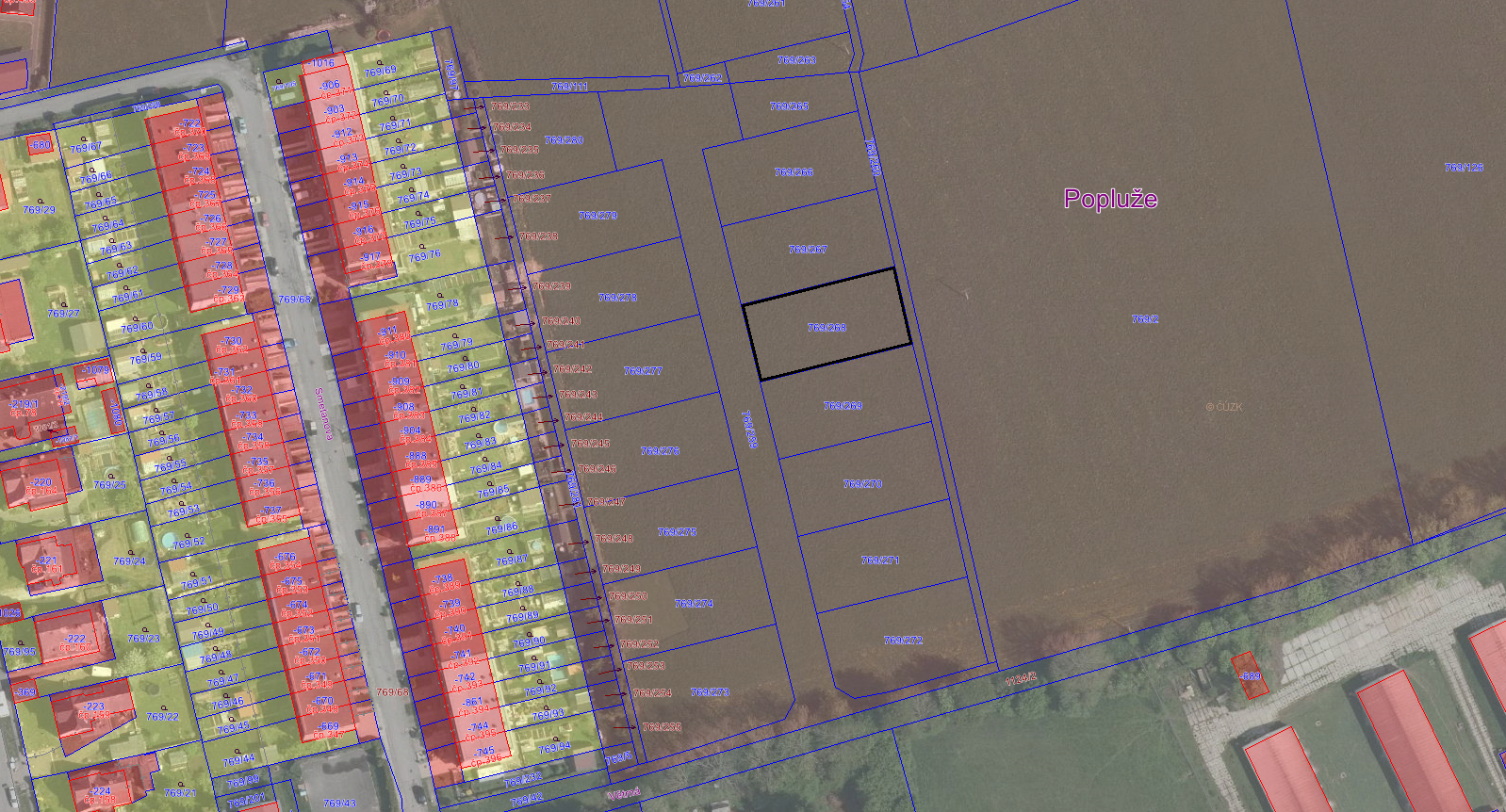Click the Popluže area name label

[1110, 199]
